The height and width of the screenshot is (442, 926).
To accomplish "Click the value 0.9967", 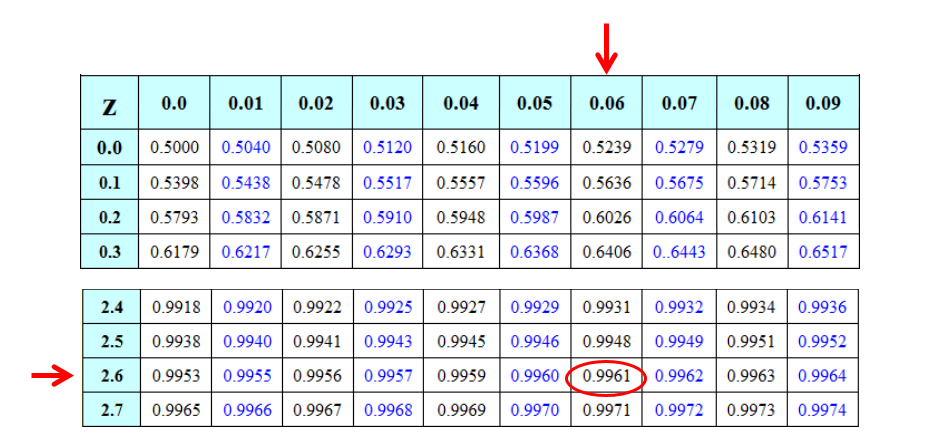I will pyautogui.click(x=318, y=410).
